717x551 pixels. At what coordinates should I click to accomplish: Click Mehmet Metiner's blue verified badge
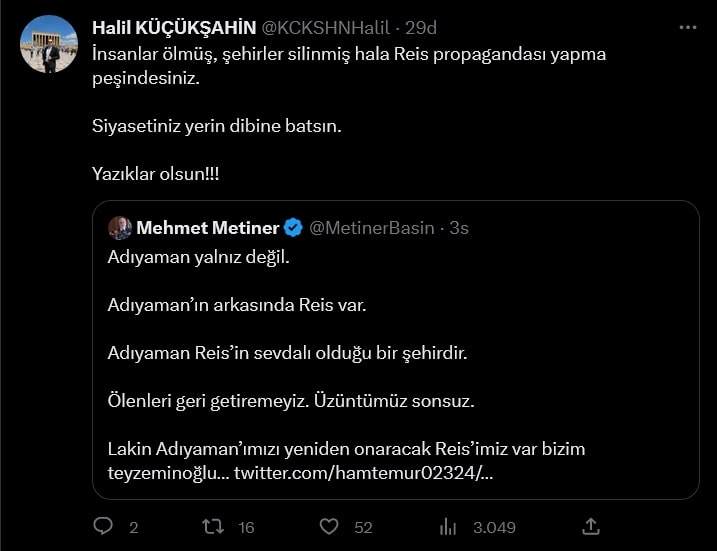[x=293, y=228]
